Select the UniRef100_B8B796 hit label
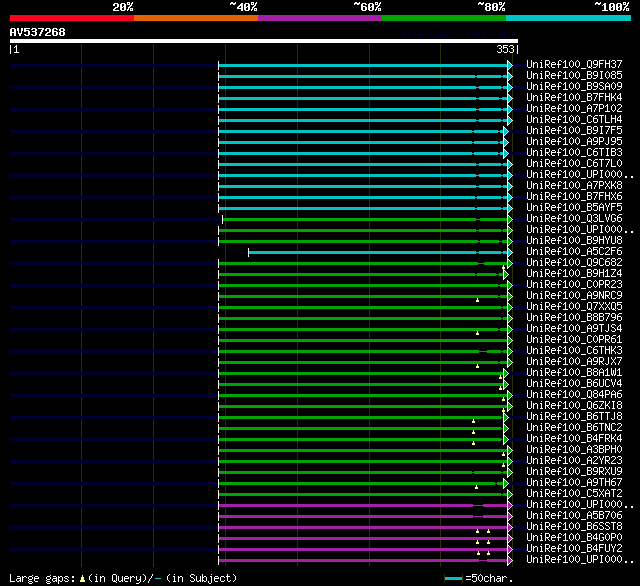640x586 pixels. 574,318
